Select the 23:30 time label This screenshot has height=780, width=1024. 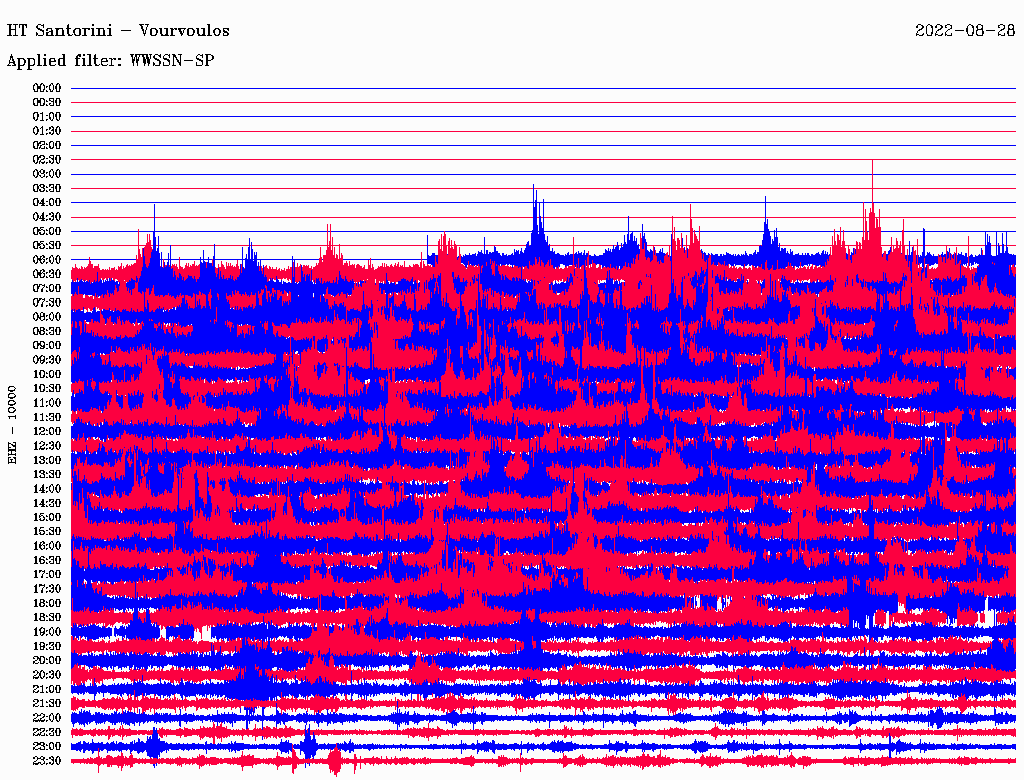[x=47, y=761]
